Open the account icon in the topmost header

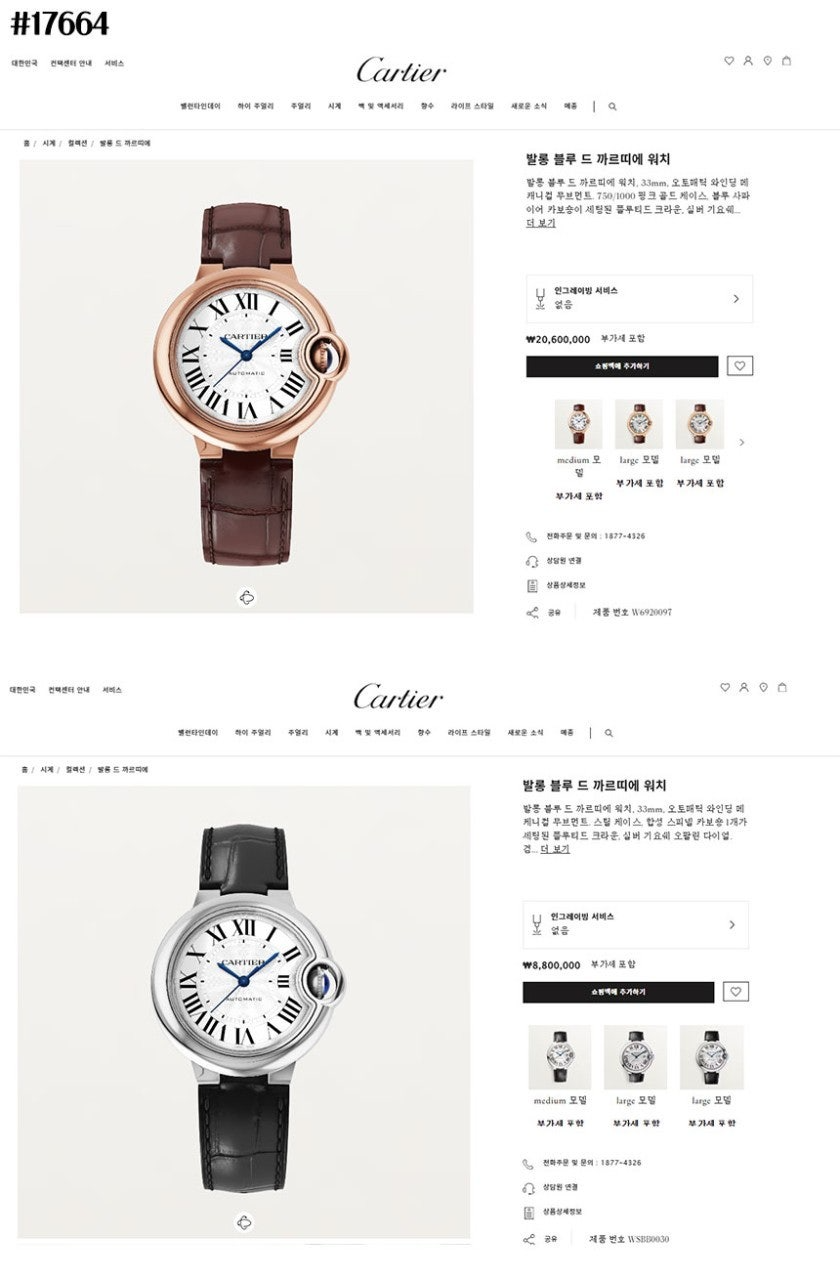pos(747,61)
